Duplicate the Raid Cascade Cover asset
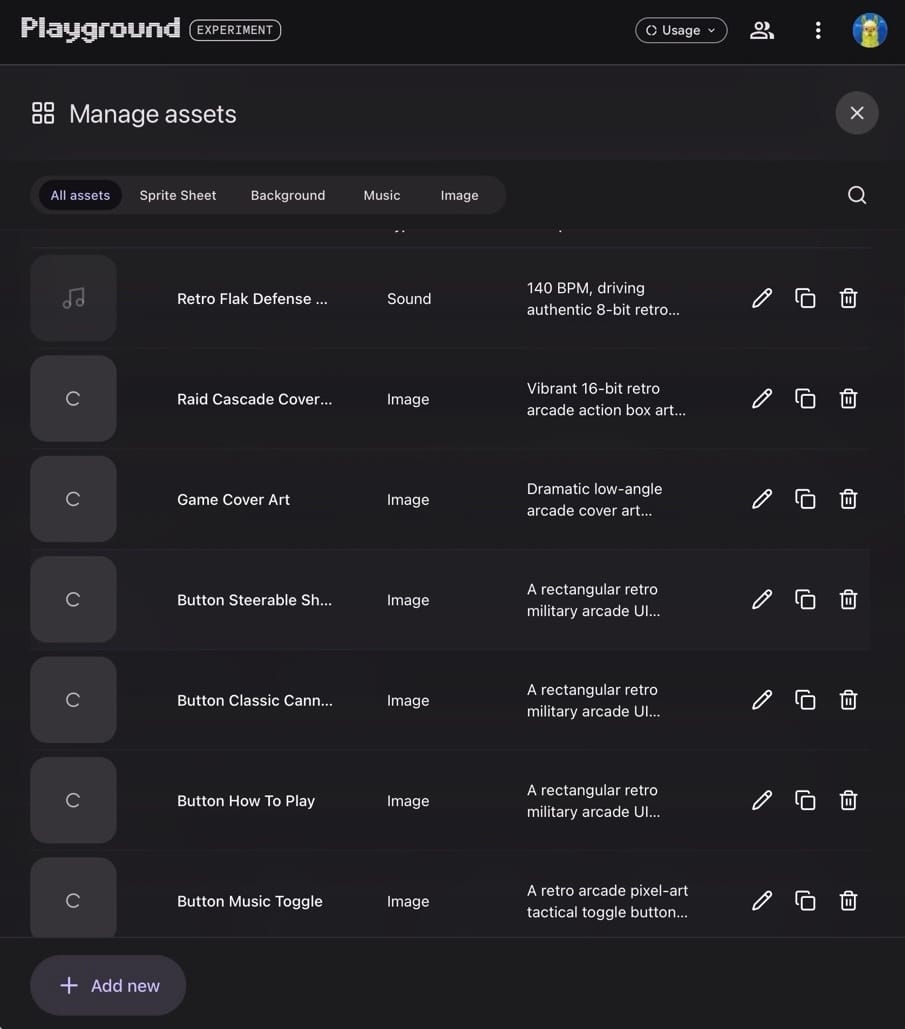 tap(805, 398)
